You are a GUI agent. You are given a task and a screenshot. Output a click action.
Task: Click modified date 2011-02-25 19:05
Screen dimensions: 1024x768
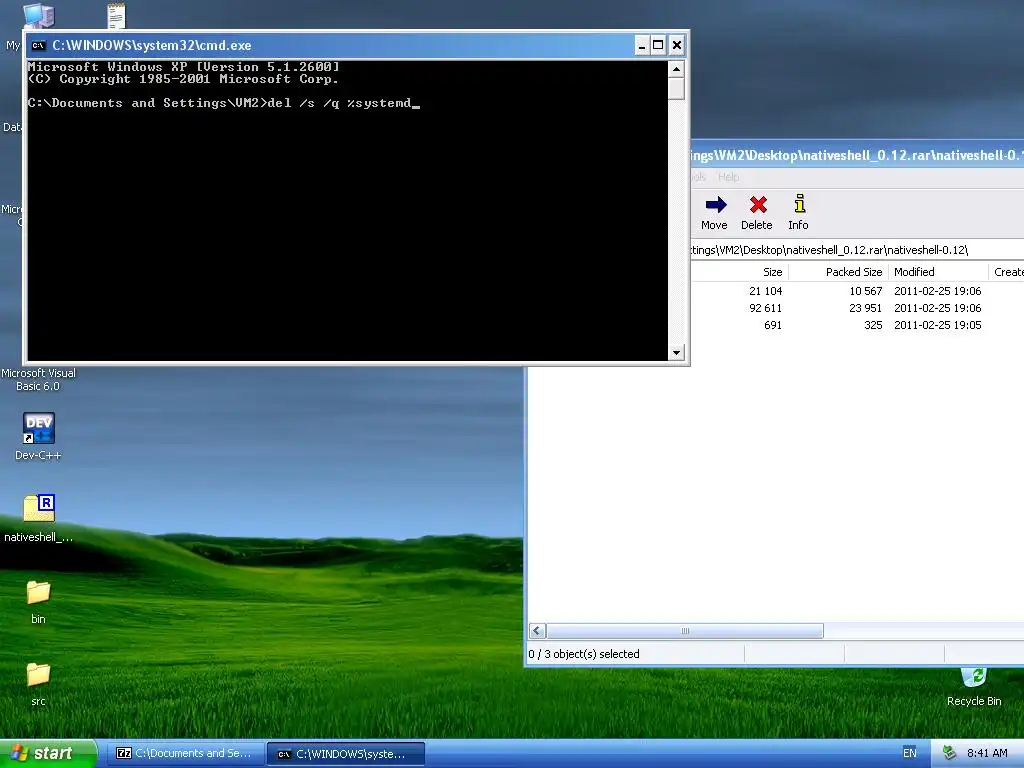click(x=938, y=325)
